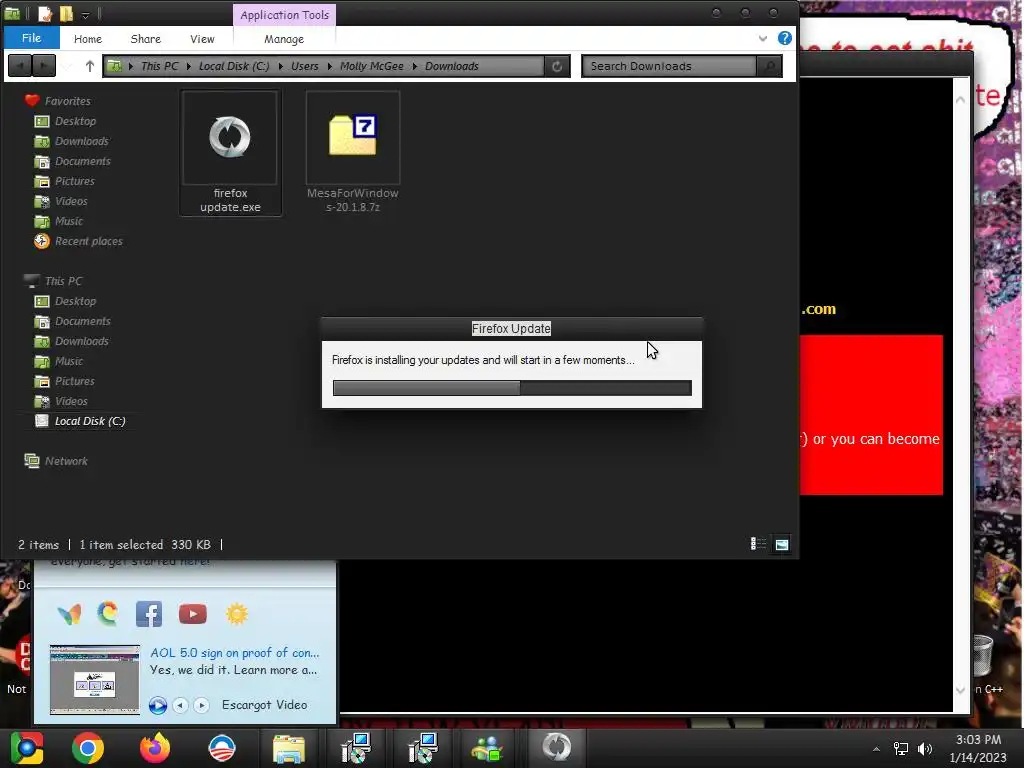
Task: Click the Downloads breadcrumb segment
Action: pos(451,66)
